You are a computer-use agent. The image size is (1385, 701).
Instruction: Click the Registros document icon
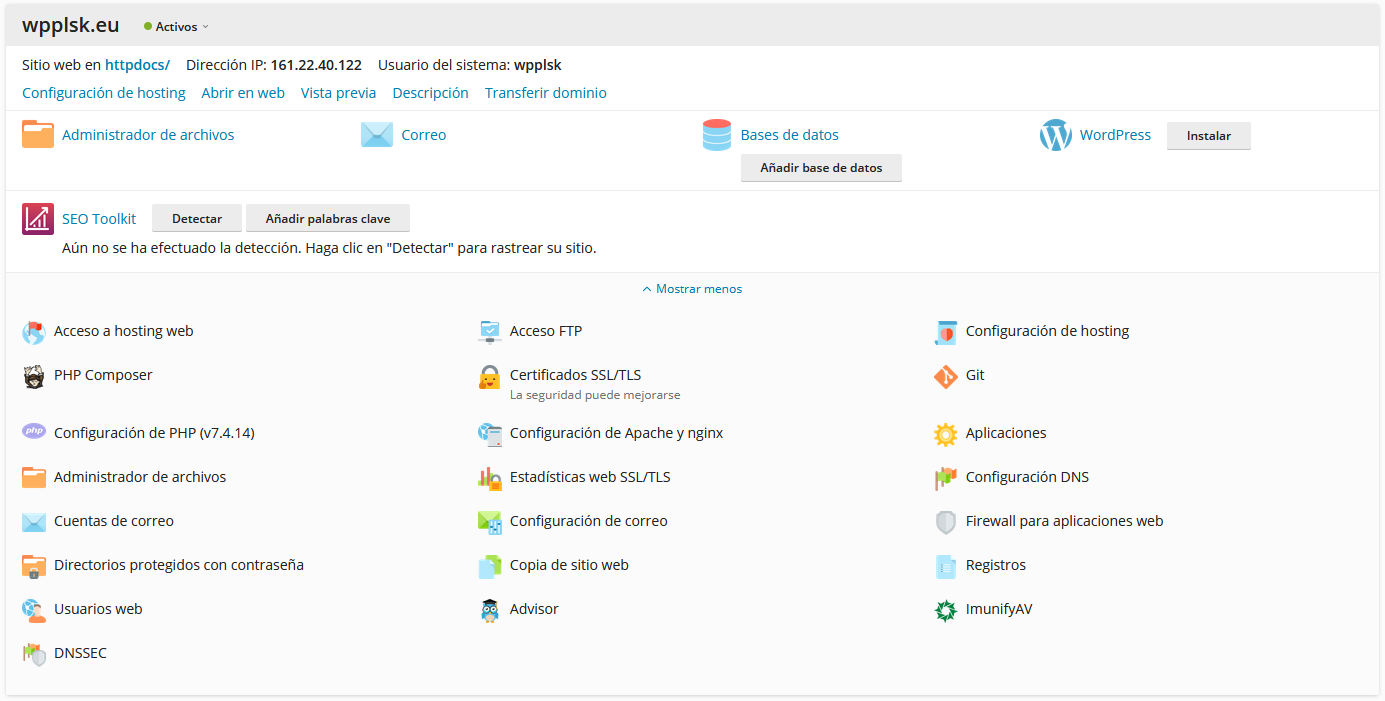pyautogui.click(x=946, y=566)
